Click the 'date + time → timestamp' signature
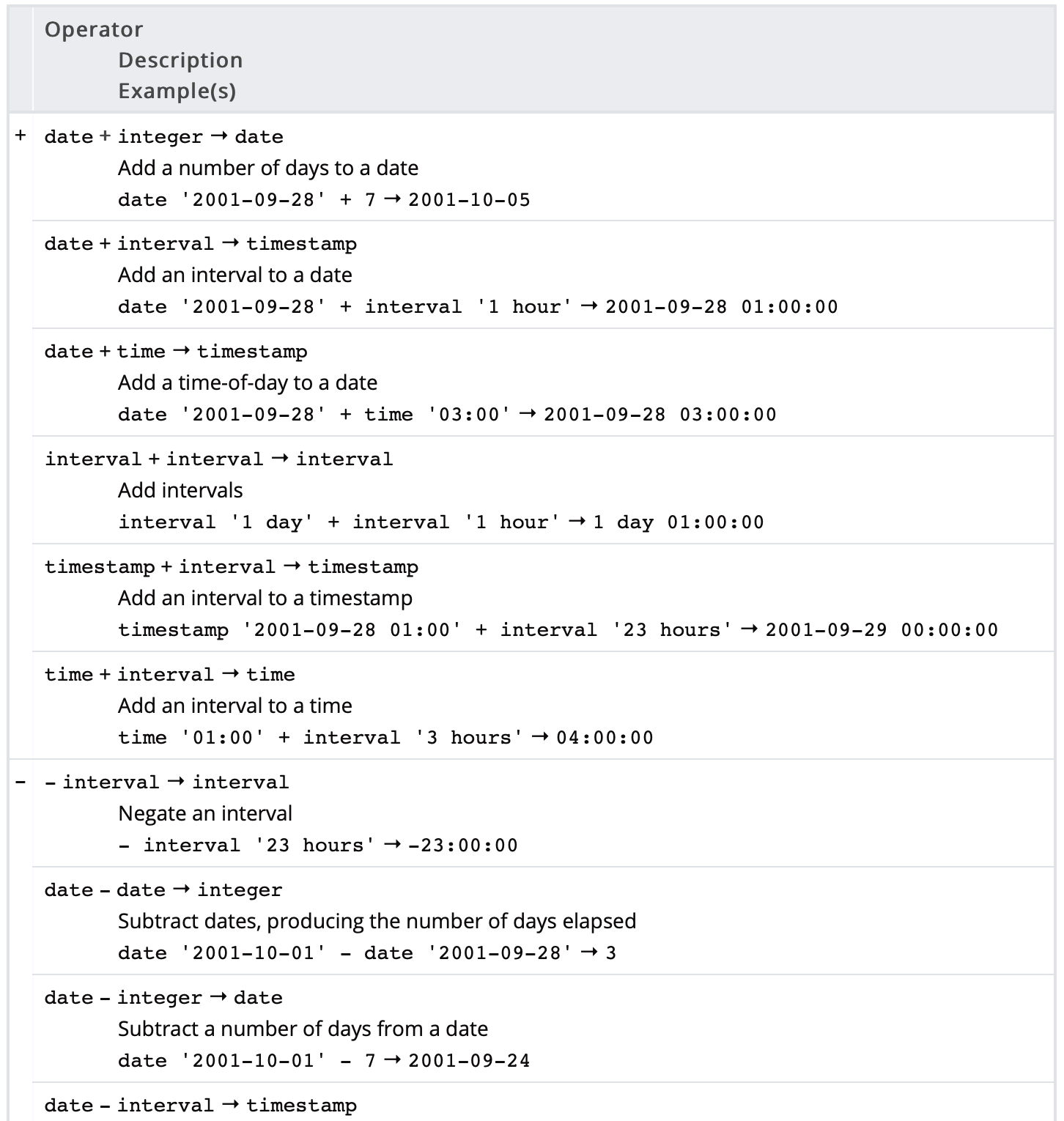This screenshot has height=1121, width=1064. (175, 352)
